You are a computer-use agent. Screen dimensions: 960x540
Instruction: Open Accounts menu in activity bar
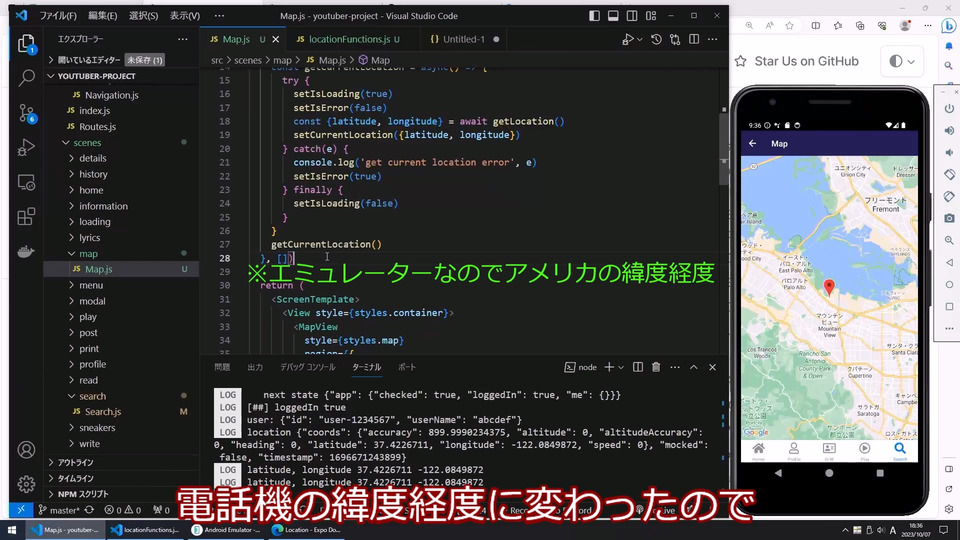(x=26, y=450)
